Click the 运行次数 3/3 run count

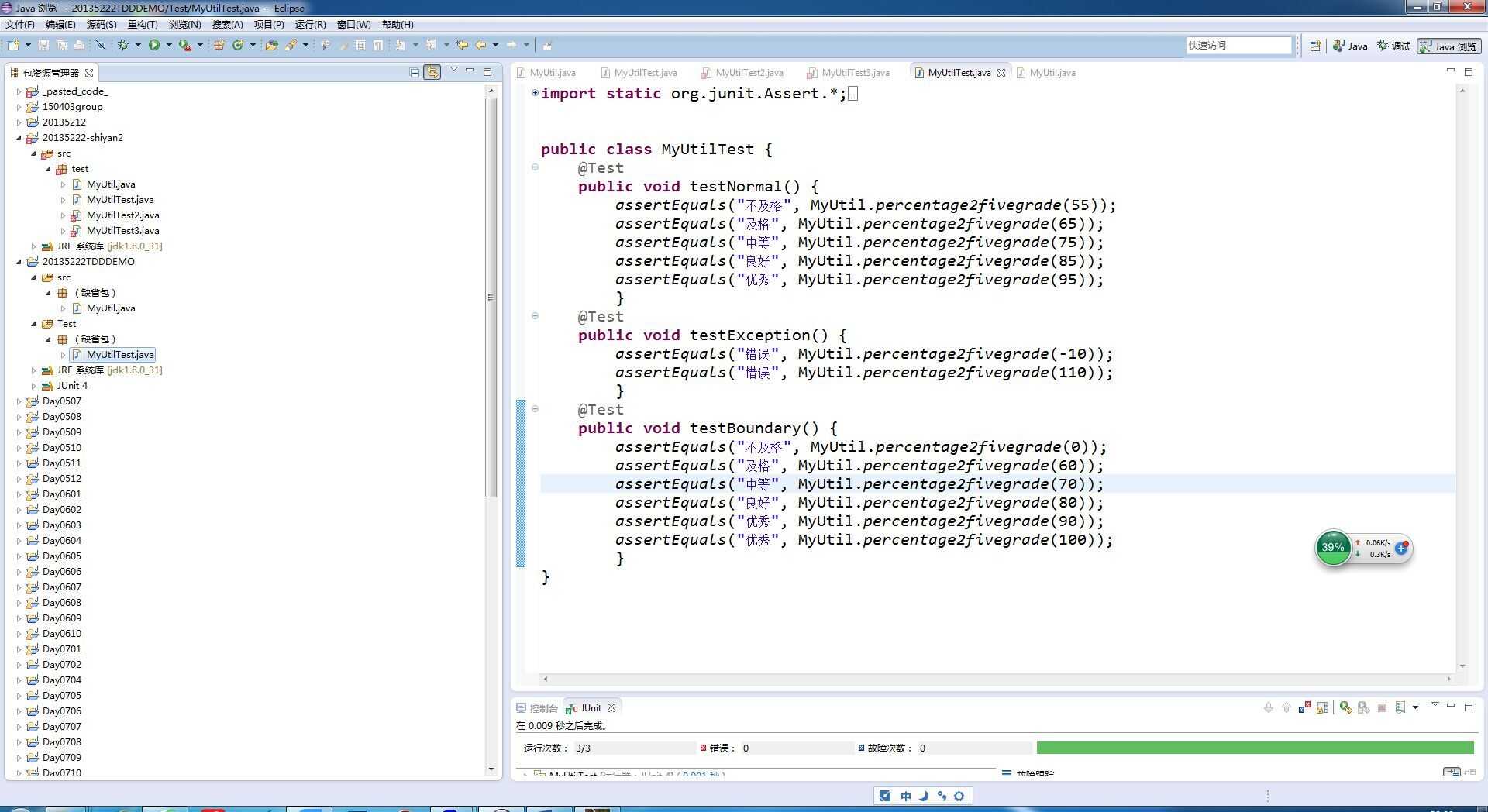pyautogui.click(x=557, y=748)
